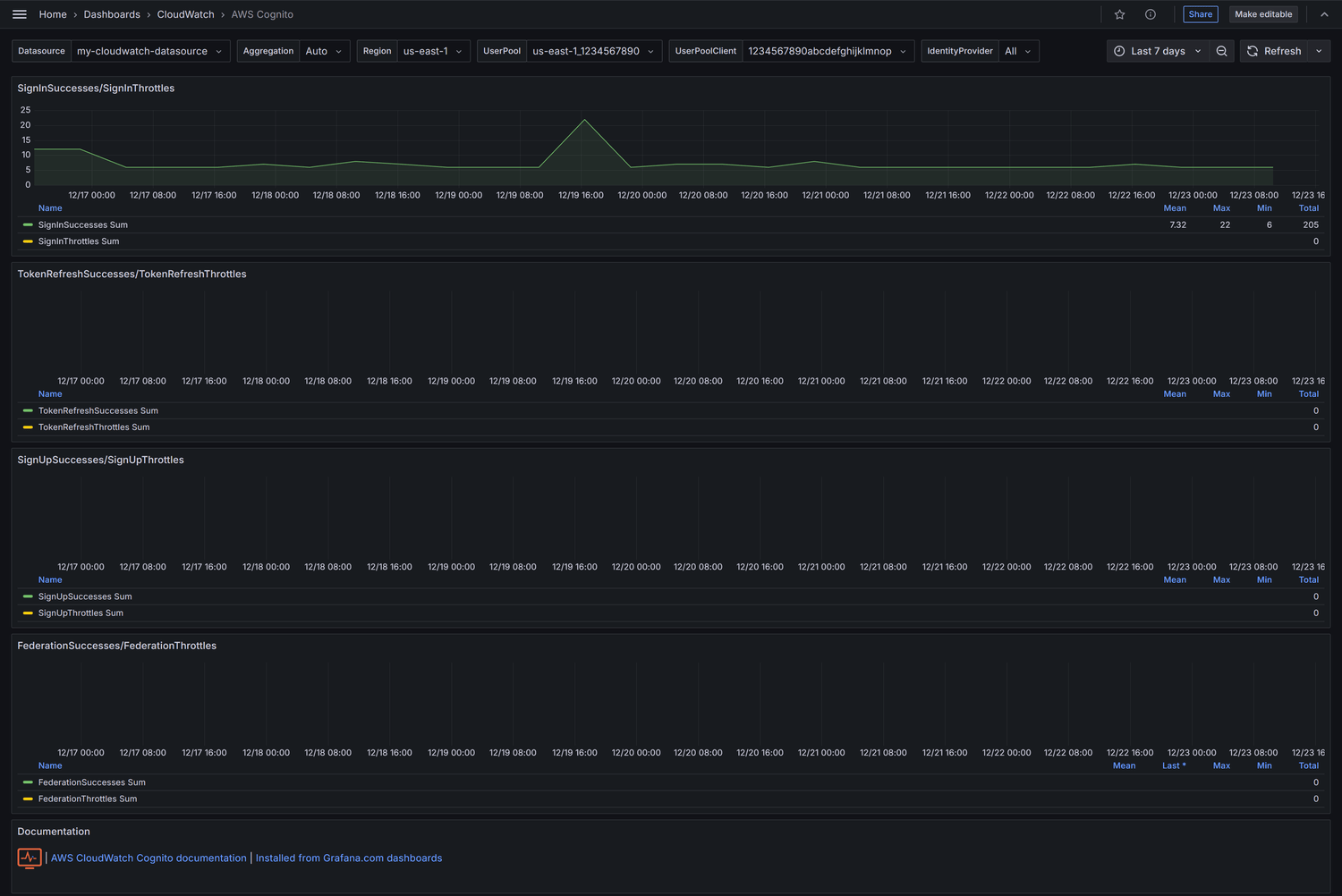Toggle FederationThrottles Sum series visibility

(x=88, y=799)
